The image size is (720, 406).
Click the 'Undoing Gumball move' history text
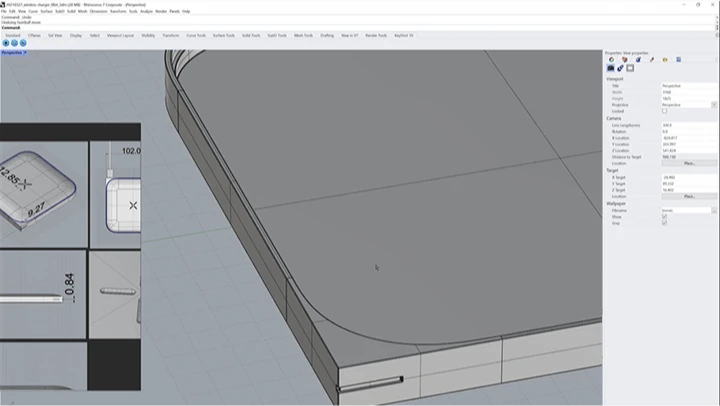point(21,22)
